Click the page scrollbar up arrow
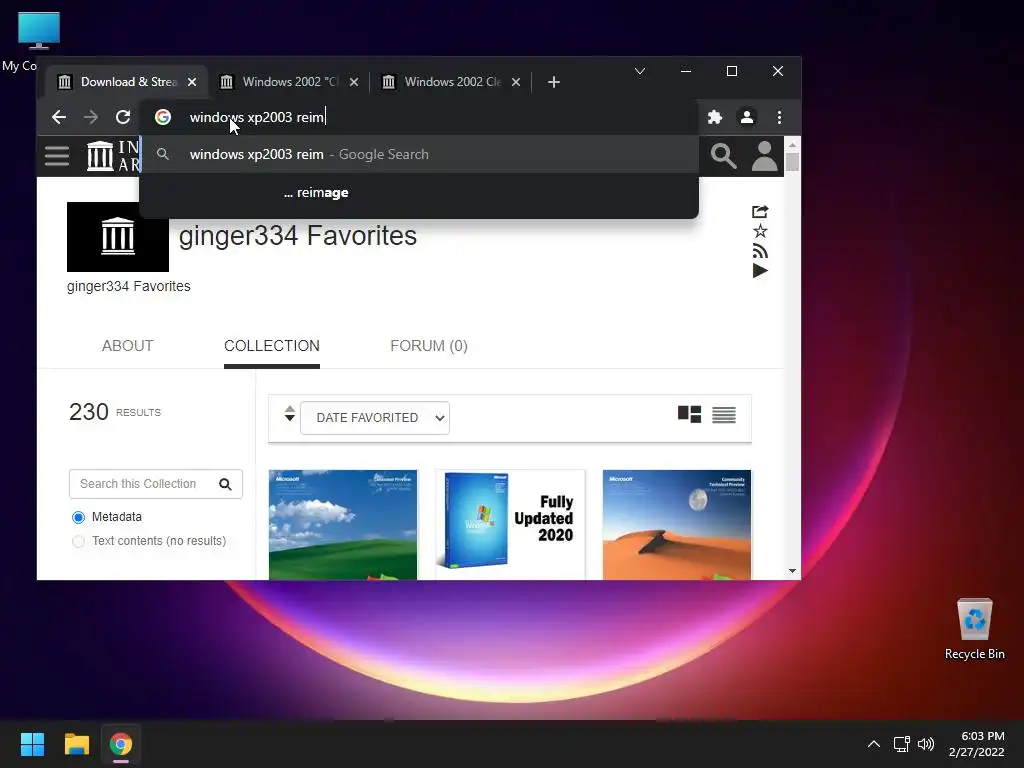The height and width of the screenshot is (768, 1024). pos(792,145)
